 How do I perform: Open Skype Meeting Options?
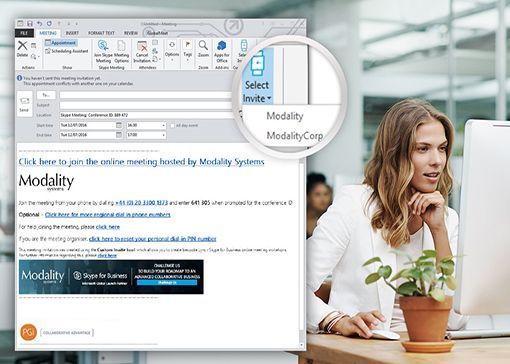(x=122, y=51)
